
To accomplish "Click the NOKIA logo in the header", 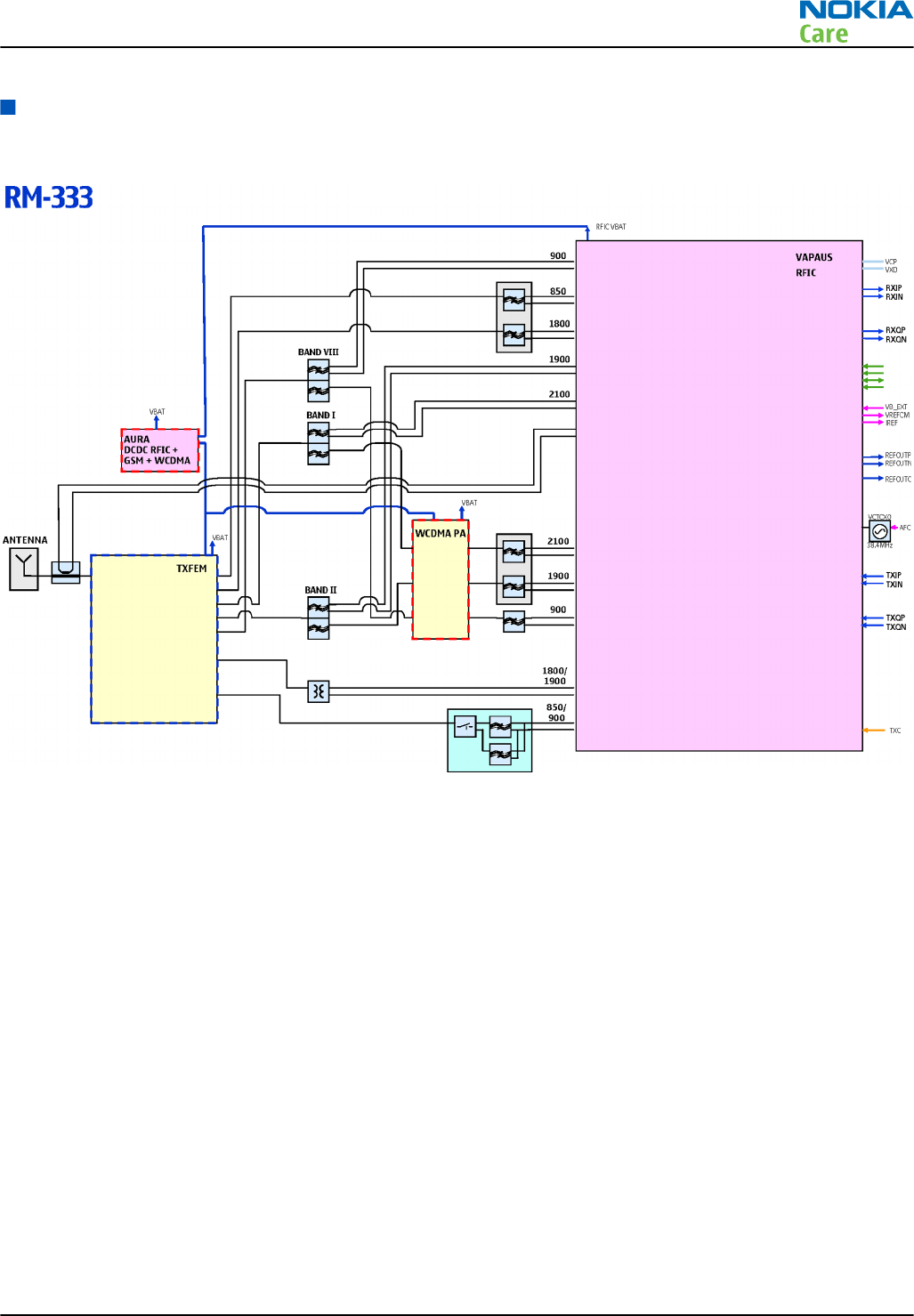I will [x=855, y=10].
